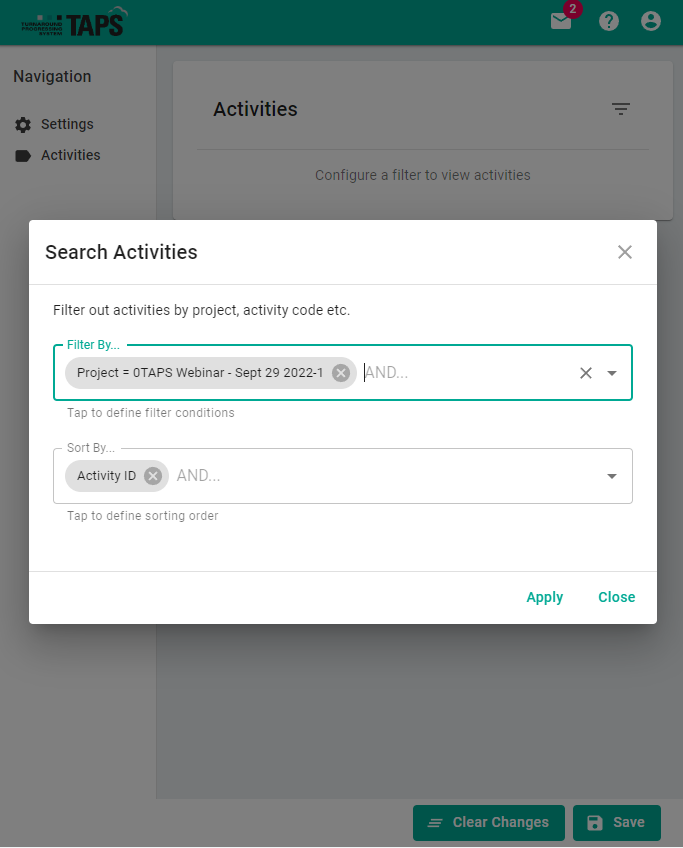Select the Project = 0TAPS Webinar chip

click(199, 373)
